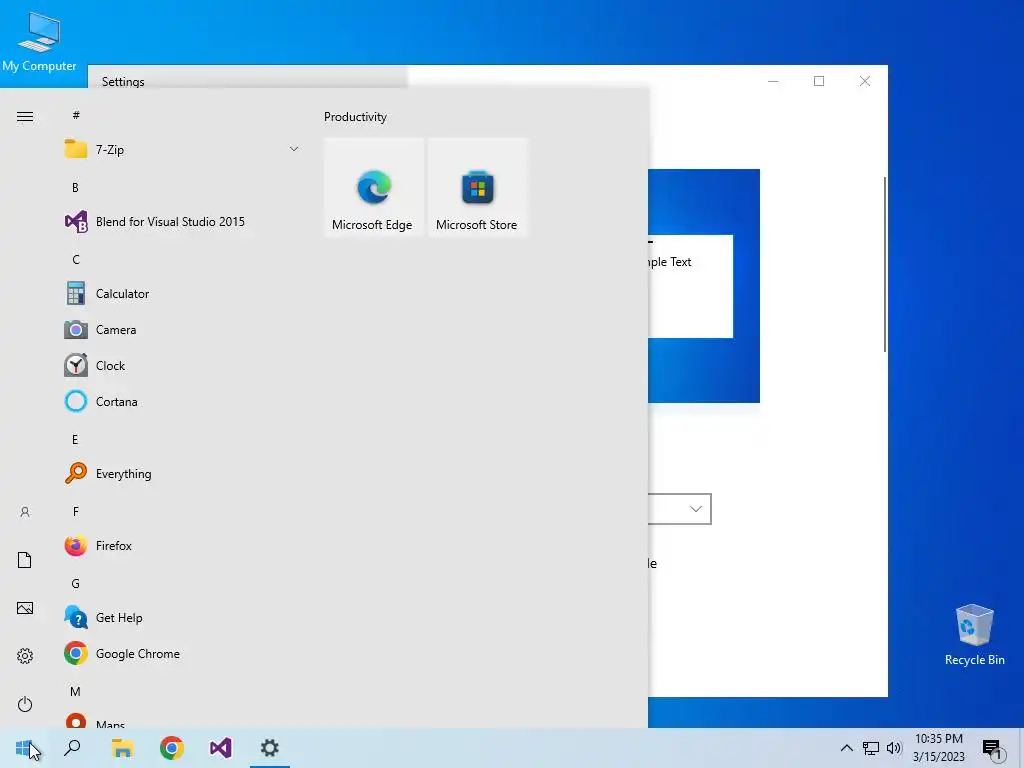Jump to the G letter header
Viewport: 1024px width, 768px height.
tap(76, 584)
